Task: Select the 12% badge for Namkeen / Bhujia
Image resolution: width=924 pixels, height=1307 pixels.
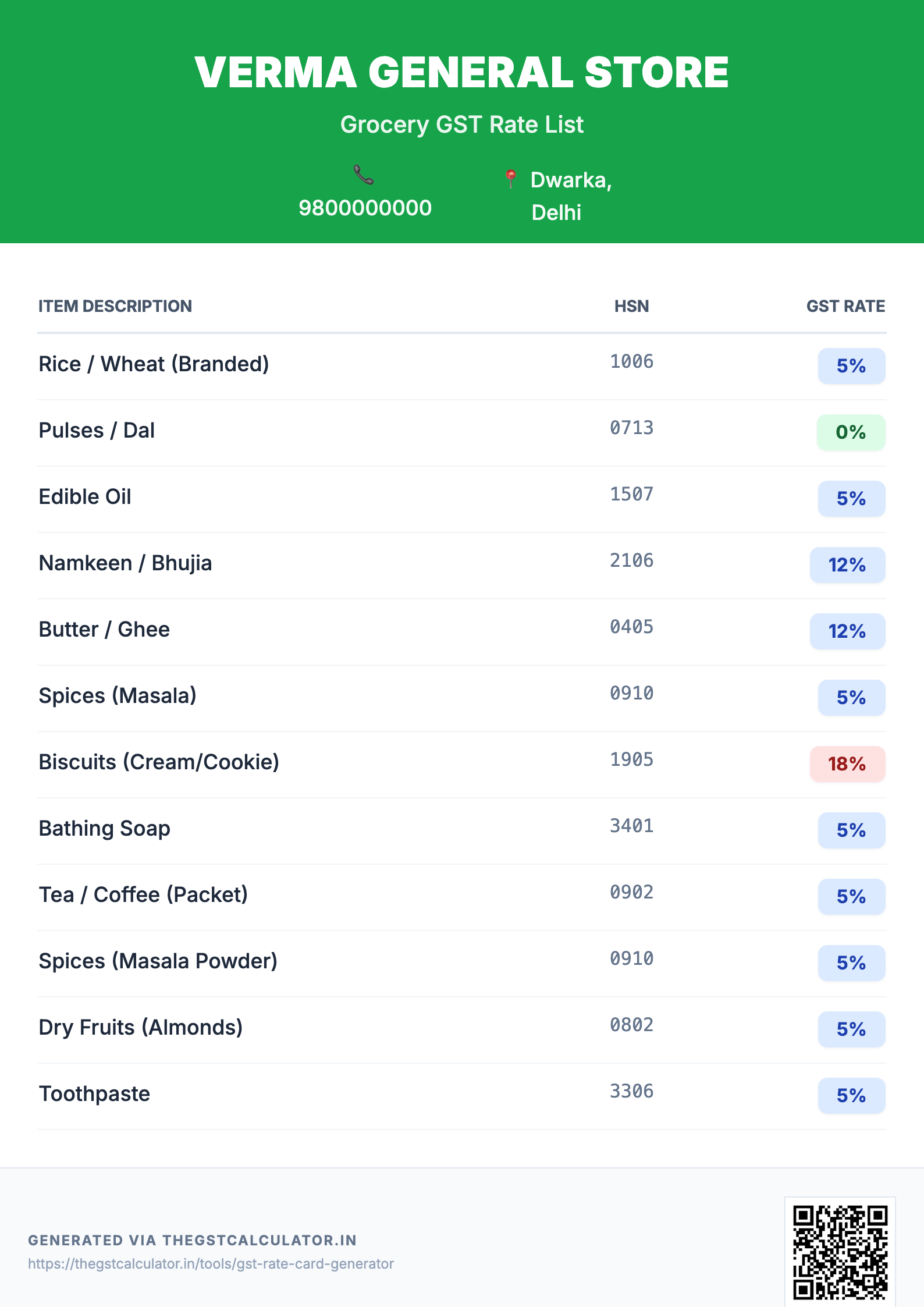Action: pyautogui.click(x=847, y=565)
